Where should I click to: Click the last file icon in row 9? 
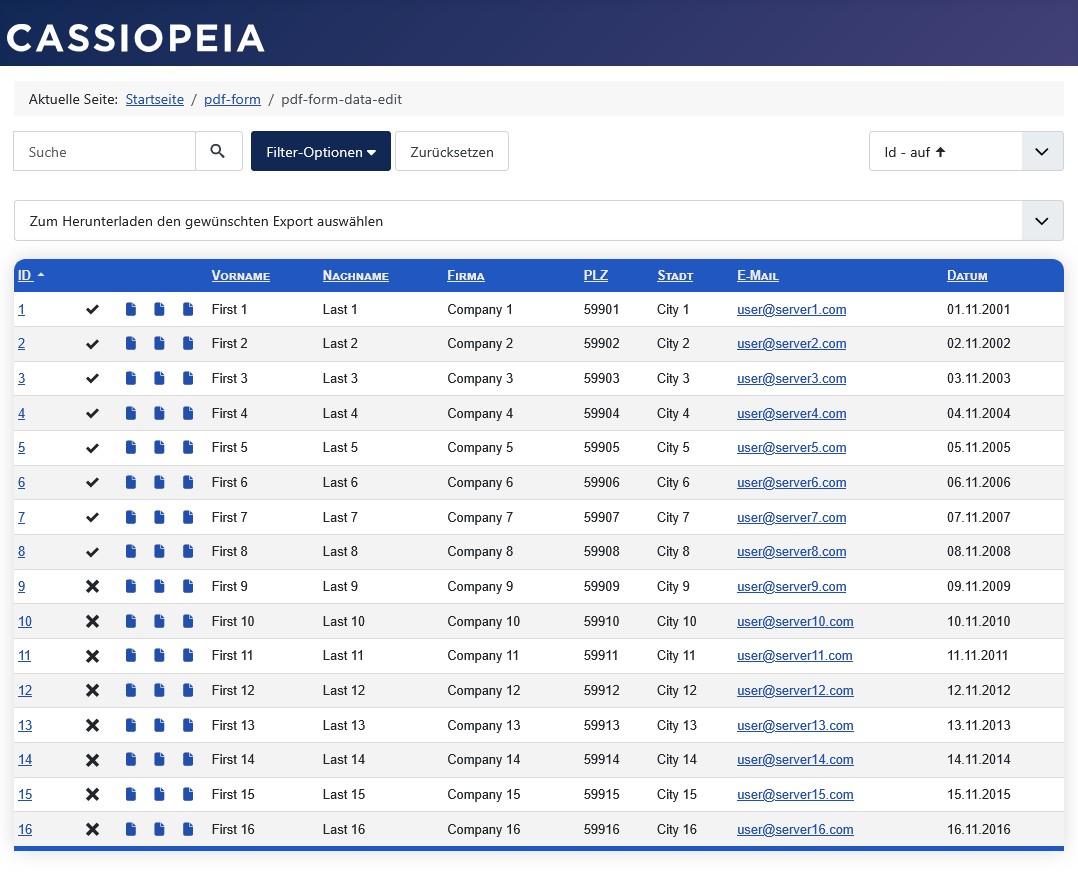(x=188, y=587)
